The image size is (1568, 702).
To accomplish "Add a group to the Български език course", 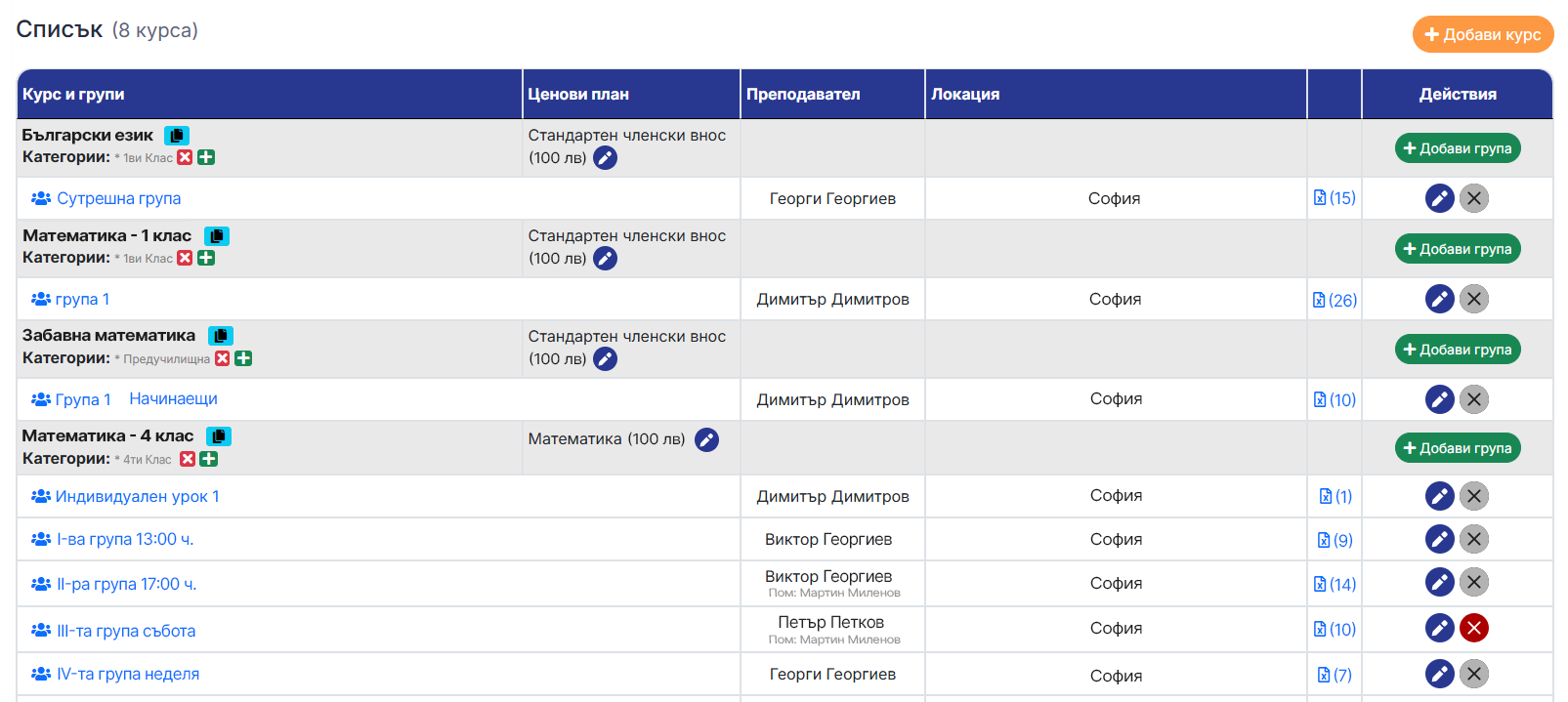I will click(1457, 148).
